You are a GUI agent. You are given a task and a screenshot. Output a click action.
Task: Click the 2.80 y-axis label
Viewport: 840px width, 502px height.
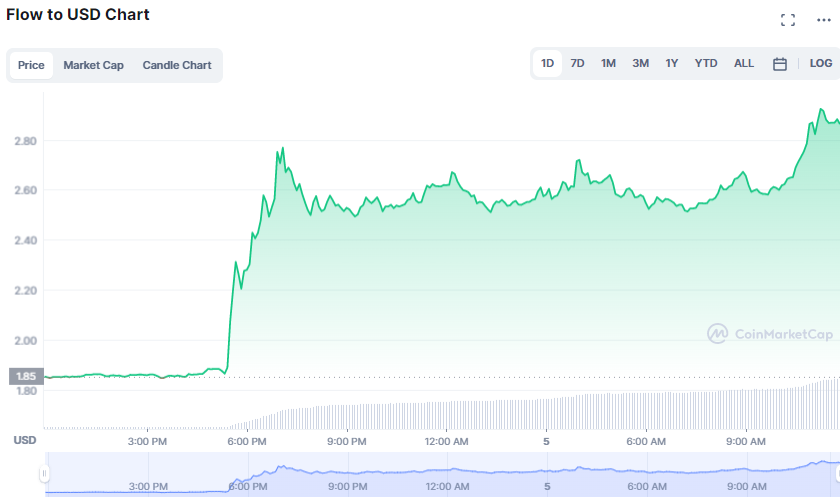[25, 141]
